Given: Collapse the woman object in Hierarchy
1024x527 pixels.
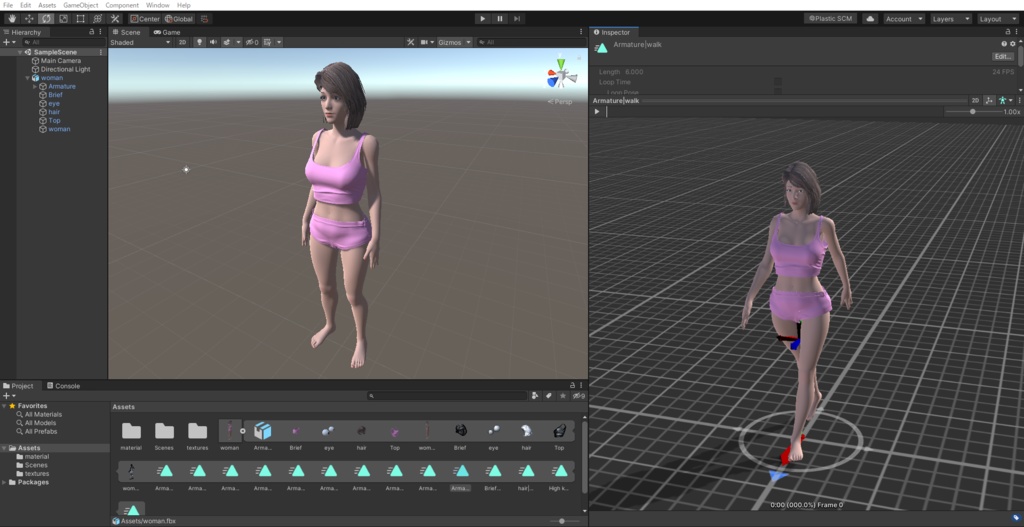Looking at the screenshot, I should pos(27,78).
